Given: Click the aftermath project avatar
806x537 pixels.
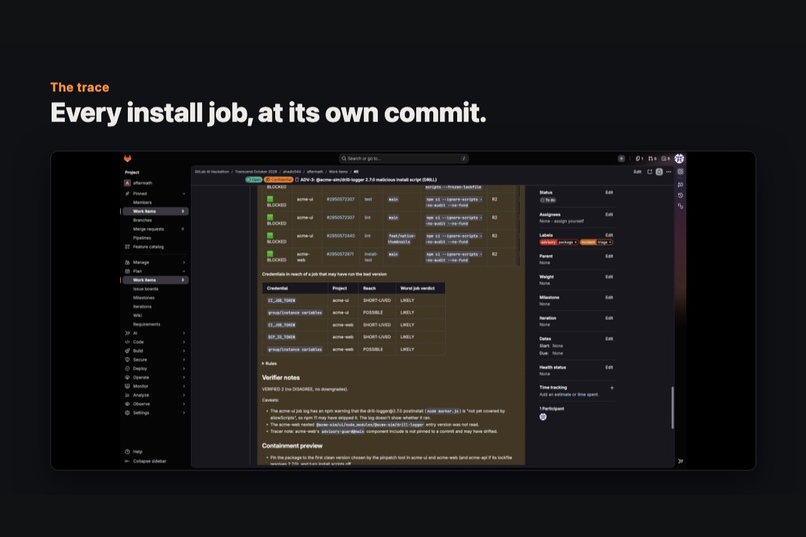Looking at the screenshot, I should point(127,183).
